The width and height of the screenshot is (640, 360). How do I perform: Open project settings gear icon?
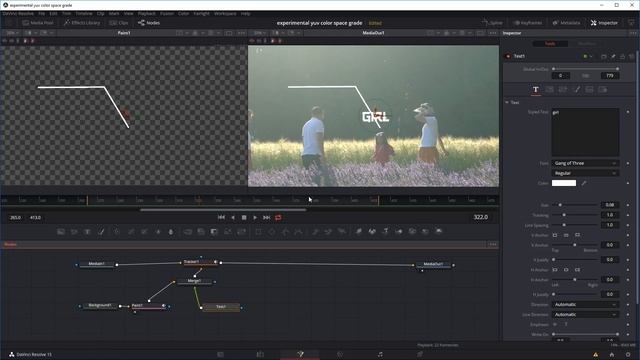click(628, 355)
